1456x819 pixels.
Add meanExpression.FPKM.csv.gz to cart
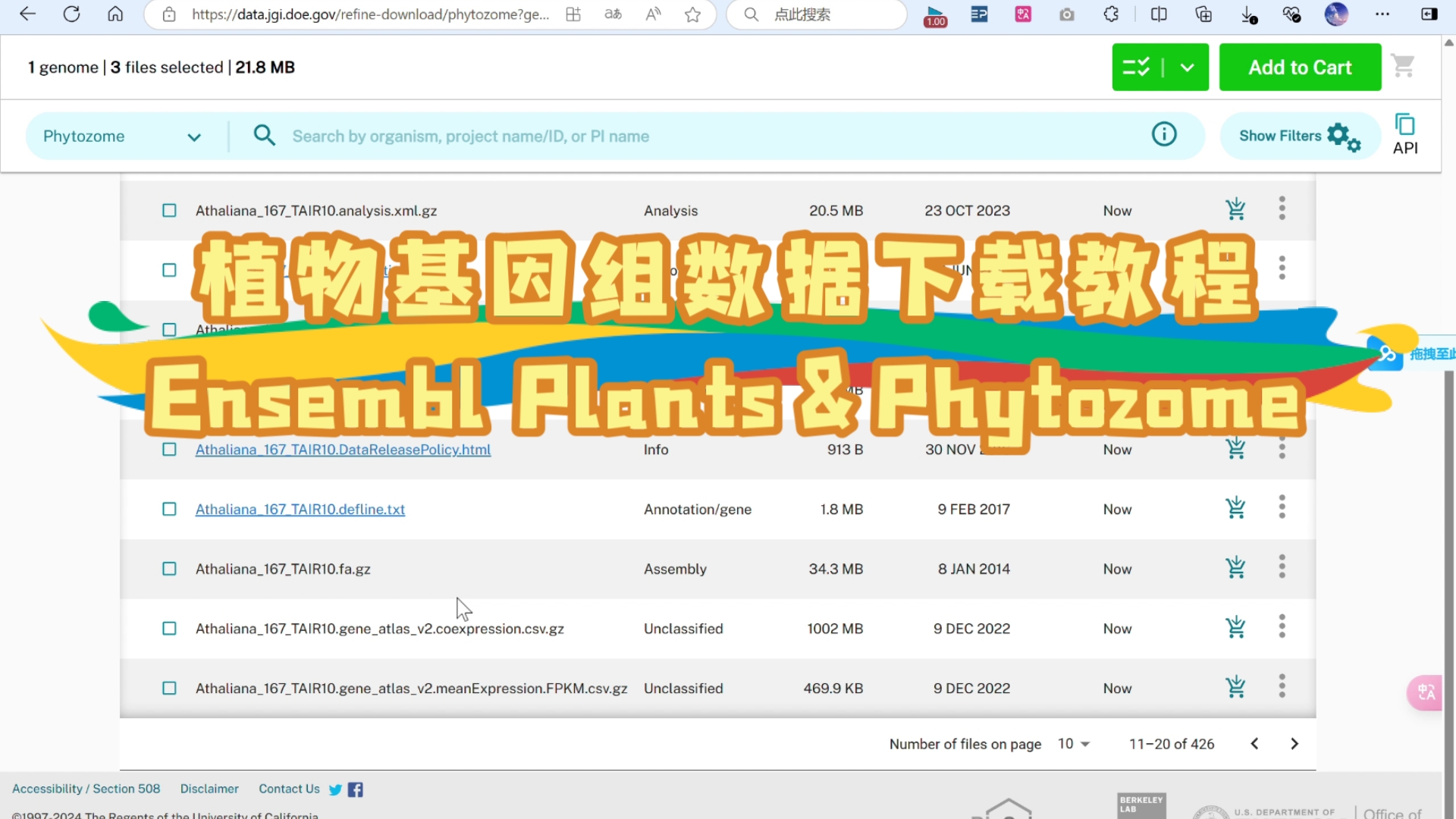coord(1235,688)
